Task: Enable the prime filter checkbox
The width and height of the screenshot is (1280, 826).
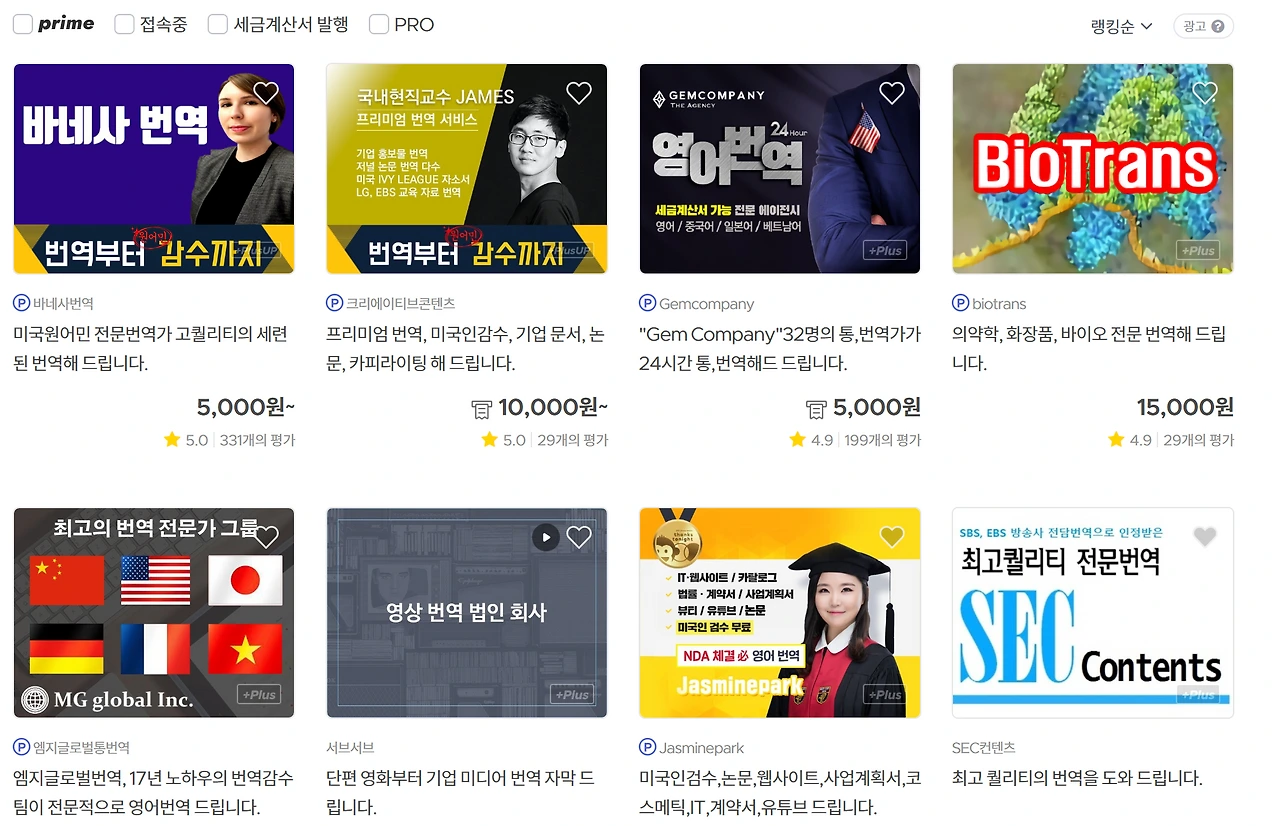Action: coord(23,24)
